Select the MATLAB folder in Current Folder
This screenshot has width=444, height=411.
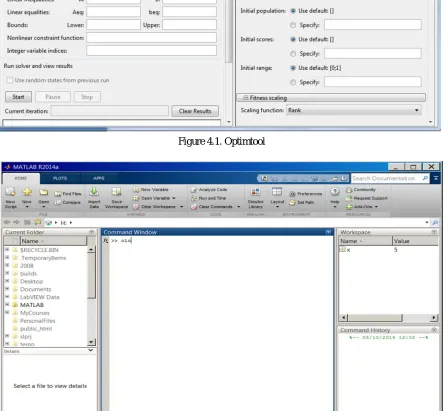click(32, 305)
